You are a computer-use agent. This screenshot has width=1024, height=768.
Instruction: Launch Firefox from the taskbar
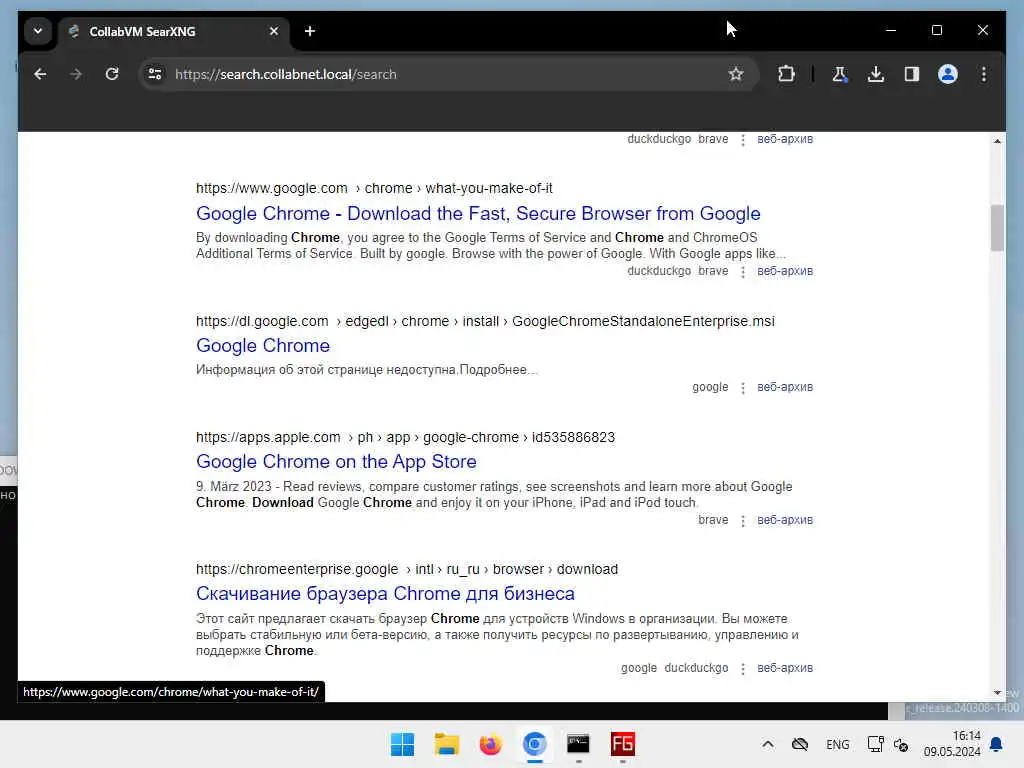click(x=490, y=744)
